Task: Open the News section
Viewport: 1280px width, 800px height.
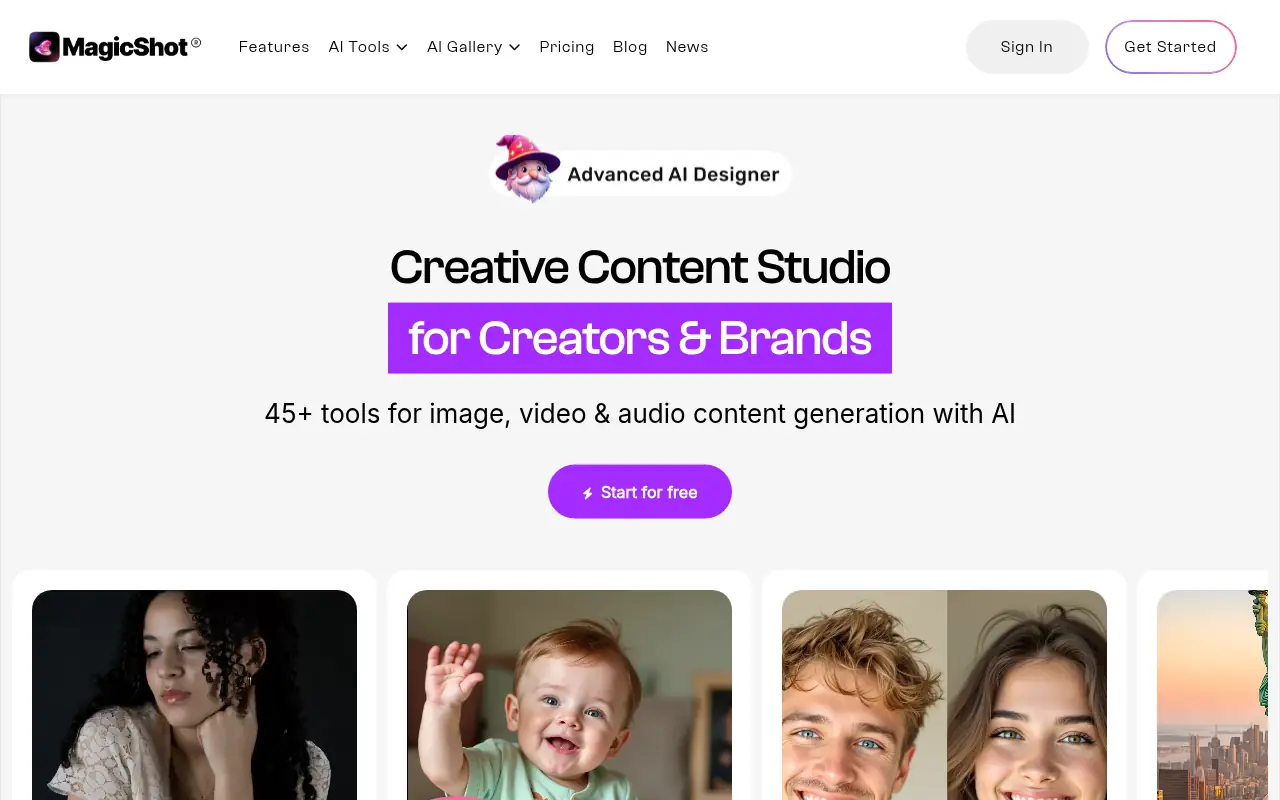Action: (x=687, y=47)
